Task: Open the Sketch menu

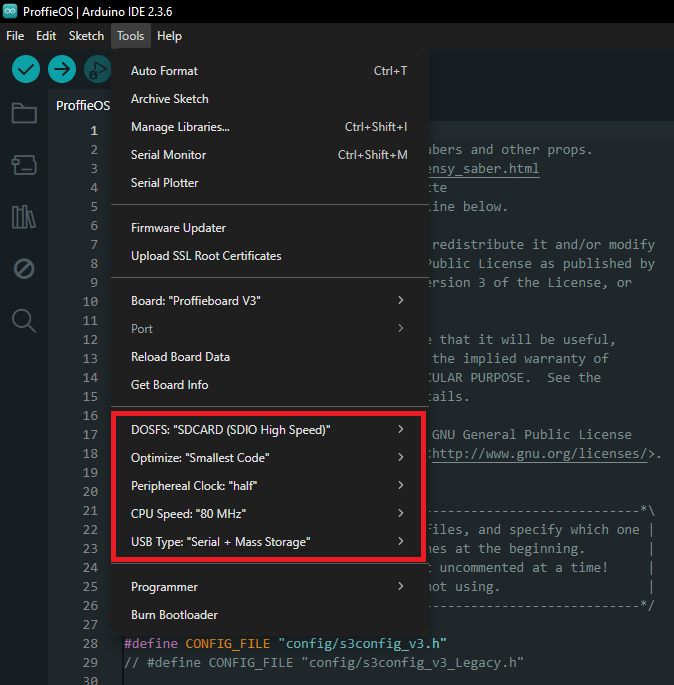Action: (x=86, y=36)
